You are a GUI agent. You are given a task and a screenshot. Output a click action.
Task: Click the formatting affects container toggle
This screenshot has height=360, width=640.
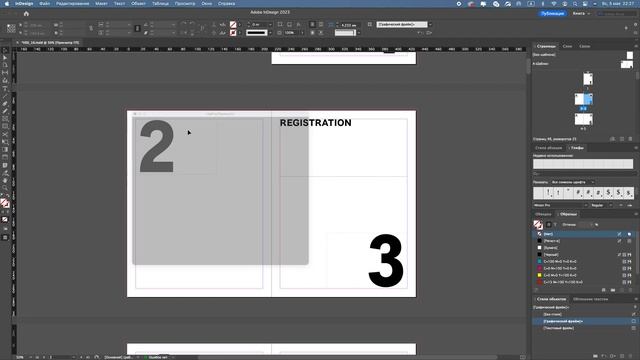tap(549, 224)
